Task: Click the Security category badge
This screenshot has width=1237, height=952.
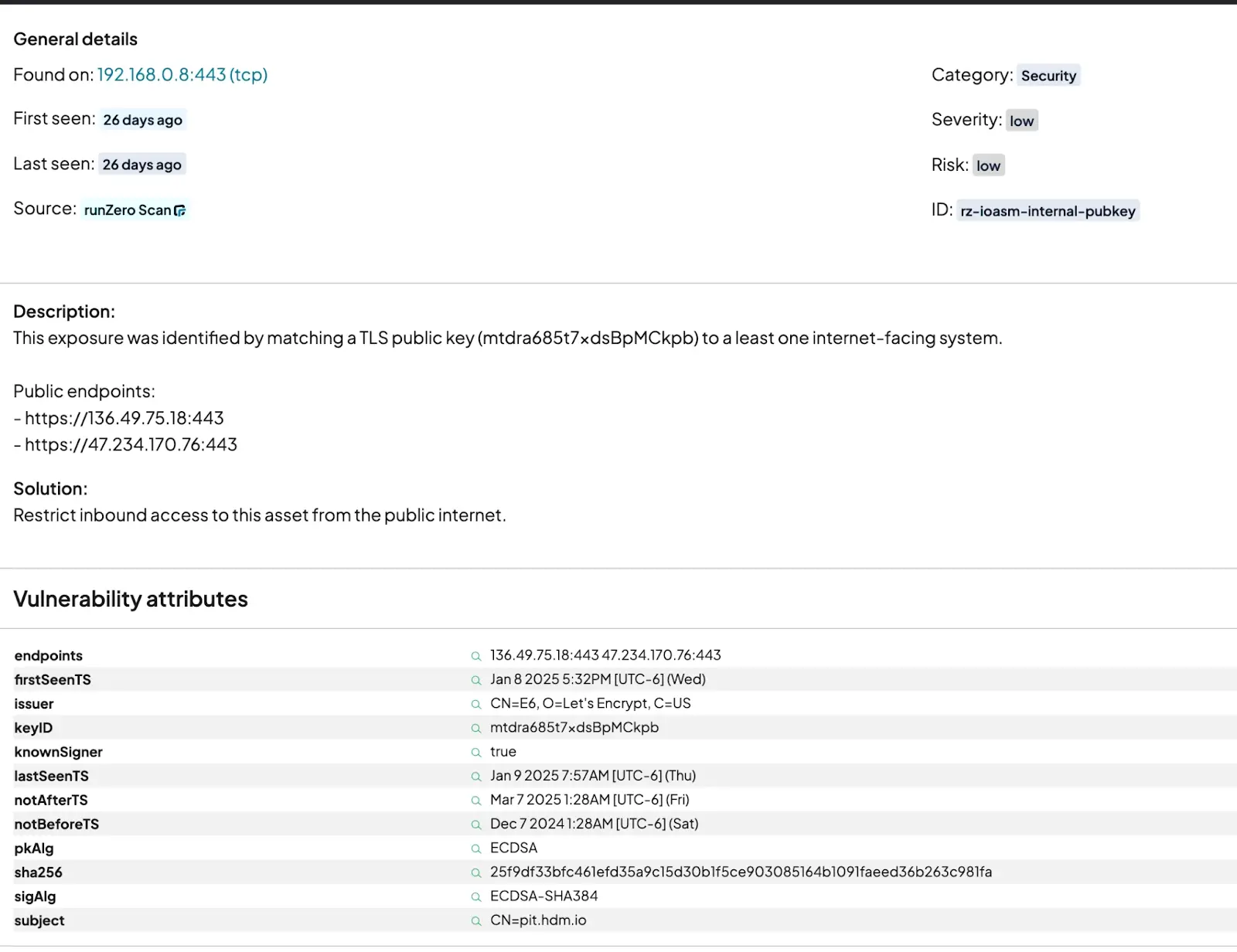Action: pyautogui.click(x=1048, y=76)
